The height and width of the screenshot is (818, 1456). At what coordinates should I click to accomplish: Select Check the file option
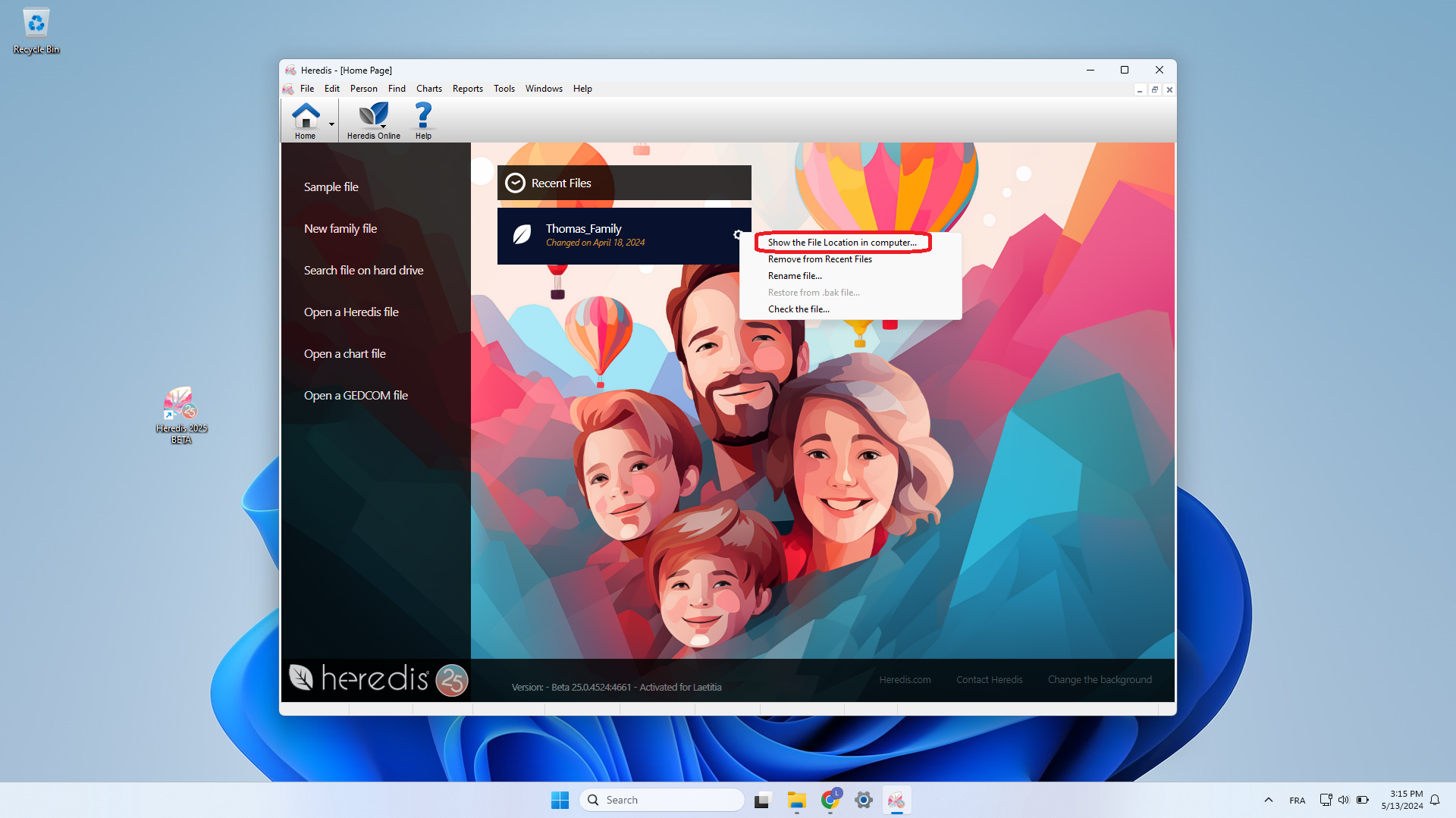point(799,309)
